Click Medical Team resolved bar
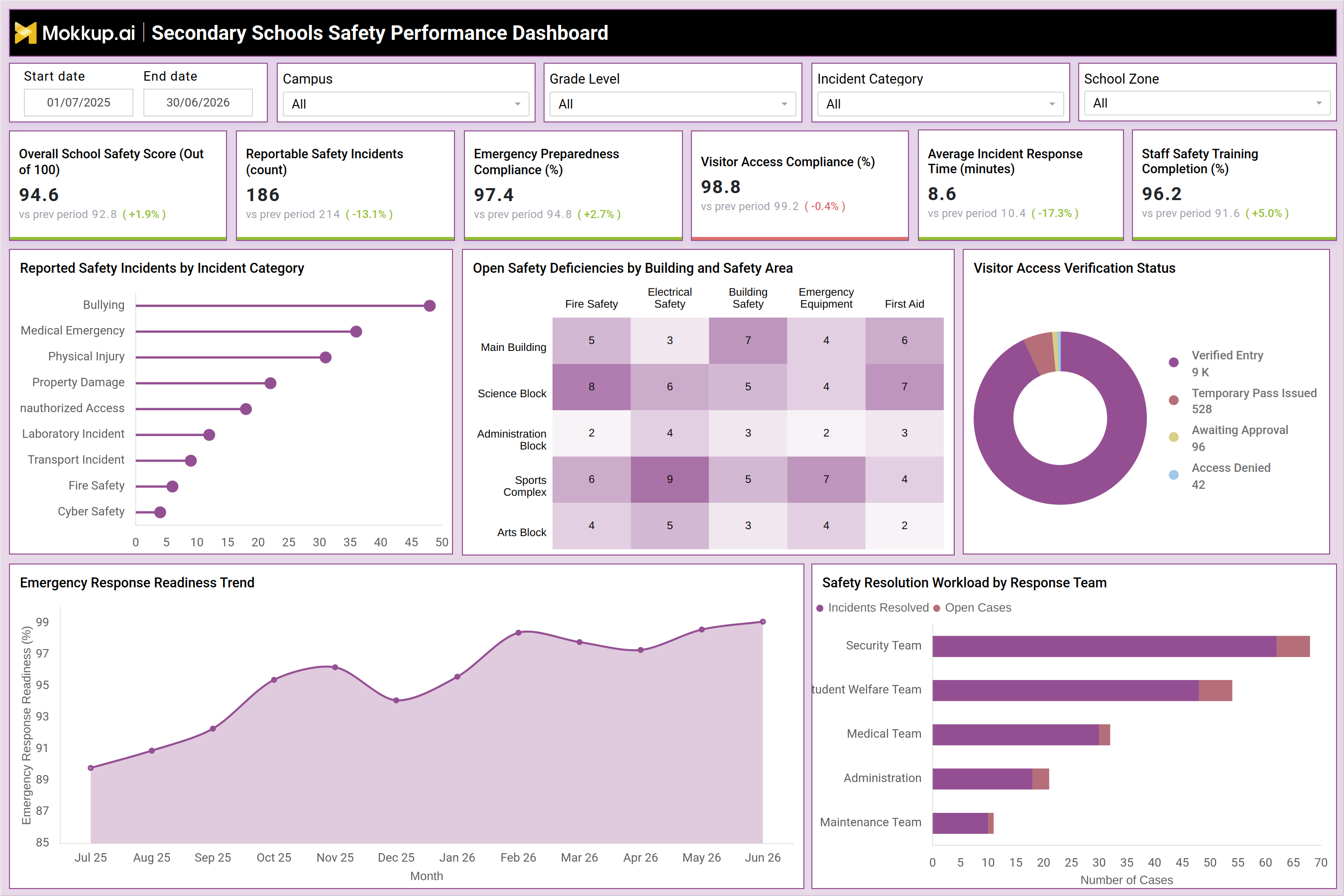 1016,735
